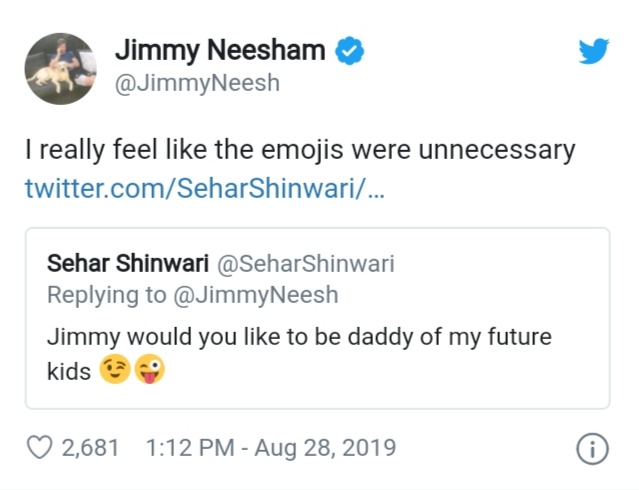Click the tongue-out winking emoji

coord(148,371)
